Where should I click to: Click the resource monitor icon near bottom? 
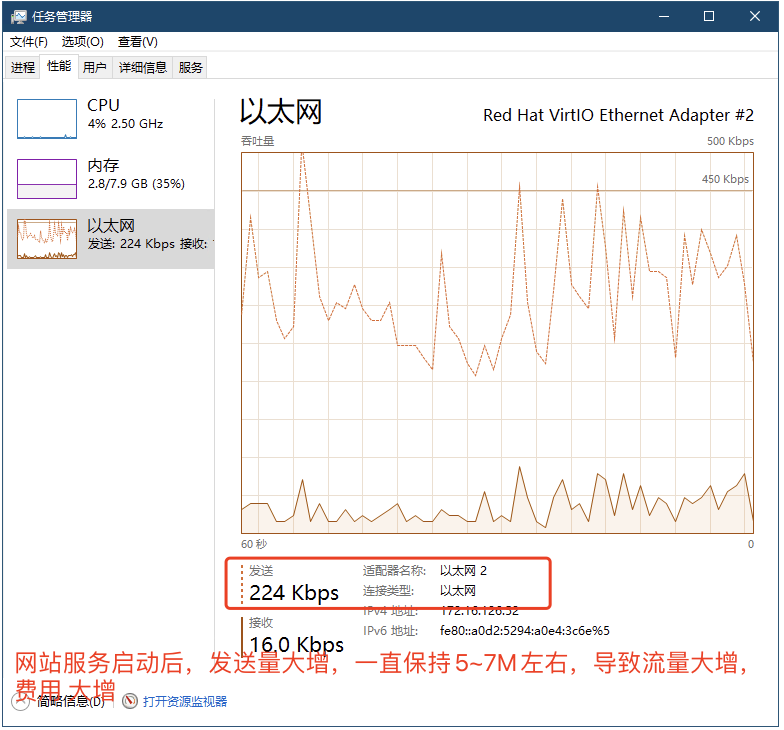(x=130, y=702)
